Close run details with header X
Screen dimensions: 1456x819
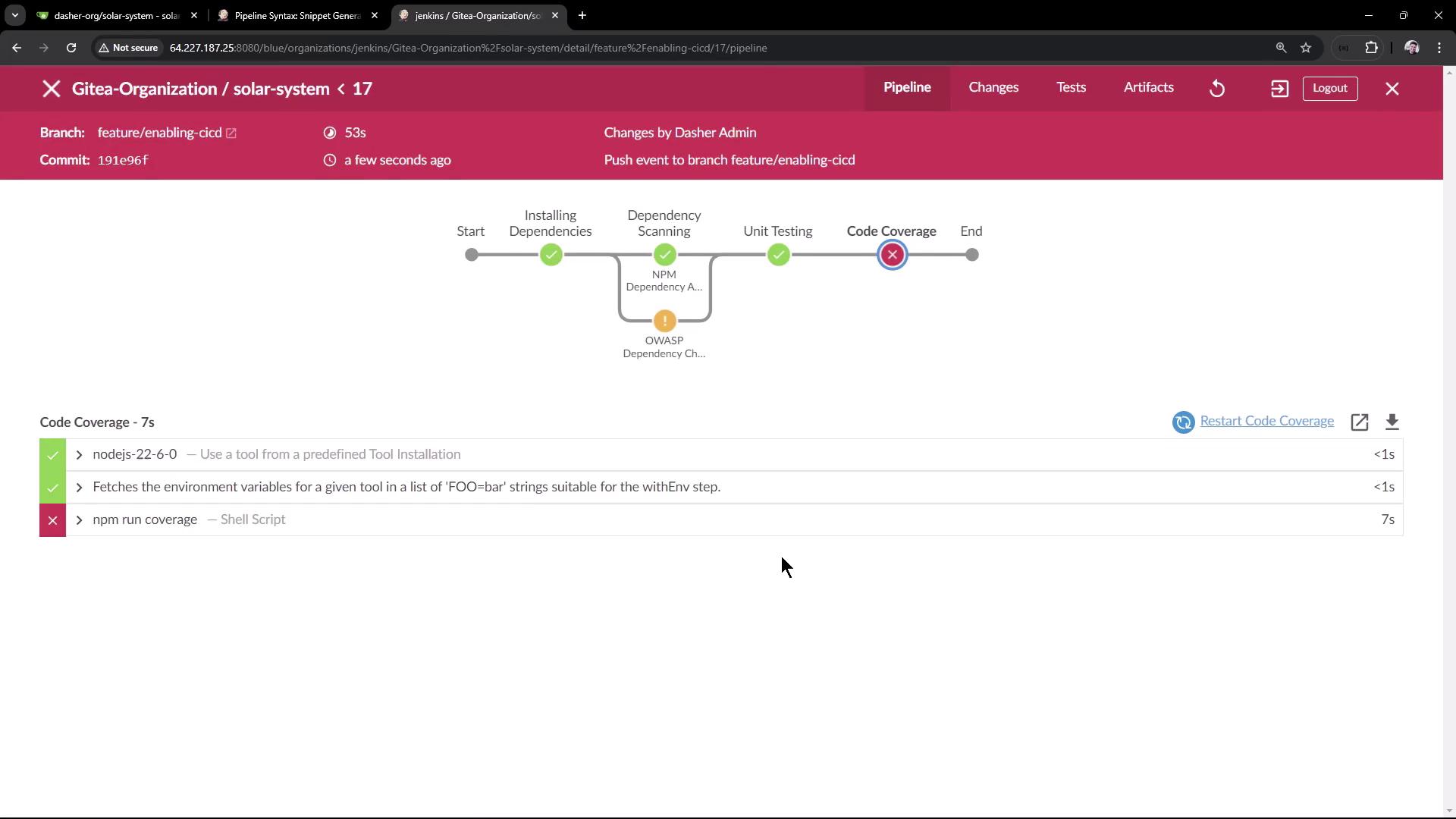click(x=1392, y=89)
